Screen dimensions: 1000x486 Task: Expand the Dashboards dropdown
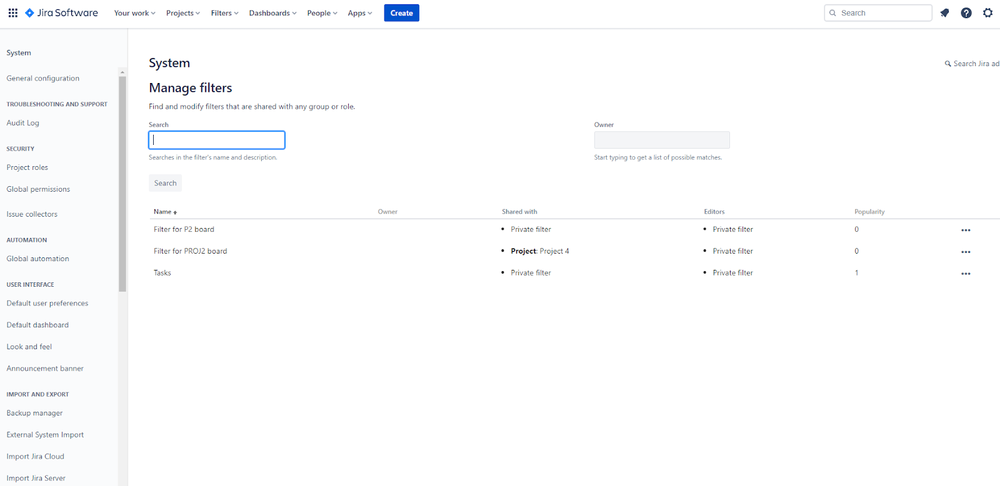(x=272, y=13)
